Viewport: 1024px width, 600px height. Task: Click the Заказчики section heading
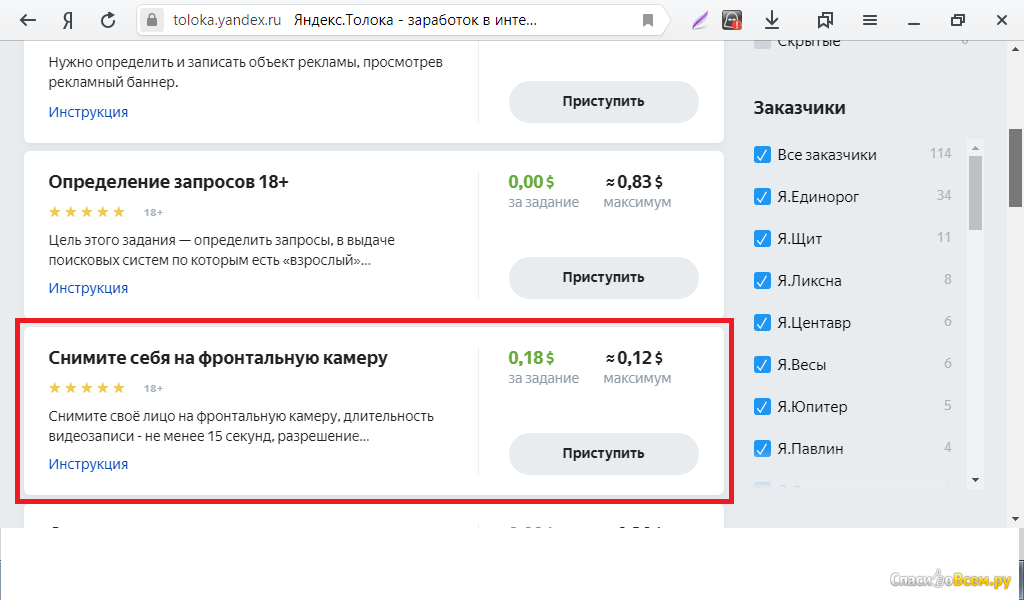click(x=799, y=108)
